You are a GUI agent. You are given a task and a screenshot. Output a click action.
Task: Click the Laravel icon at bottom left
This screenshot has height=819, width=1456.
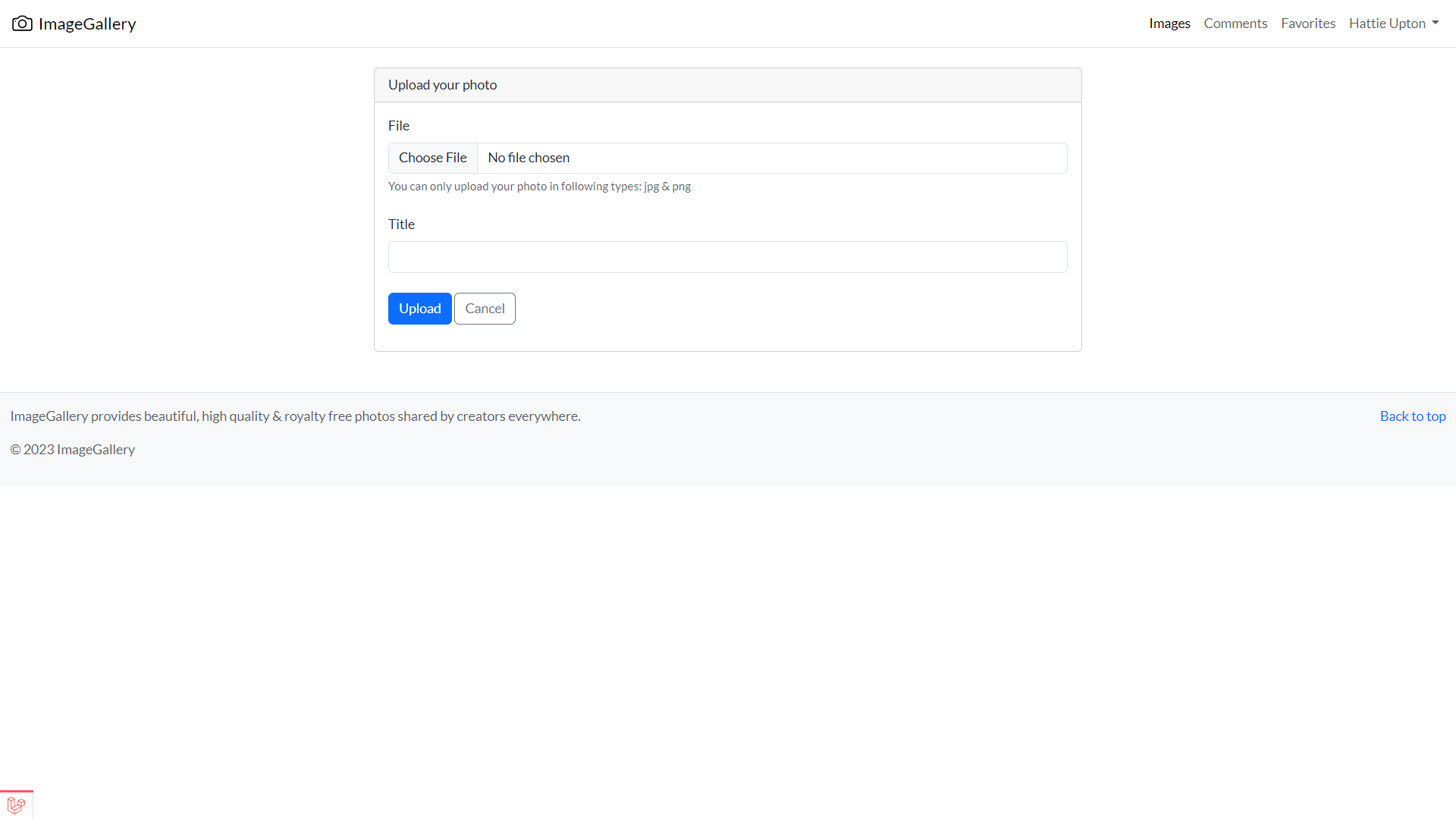[16, 805]
